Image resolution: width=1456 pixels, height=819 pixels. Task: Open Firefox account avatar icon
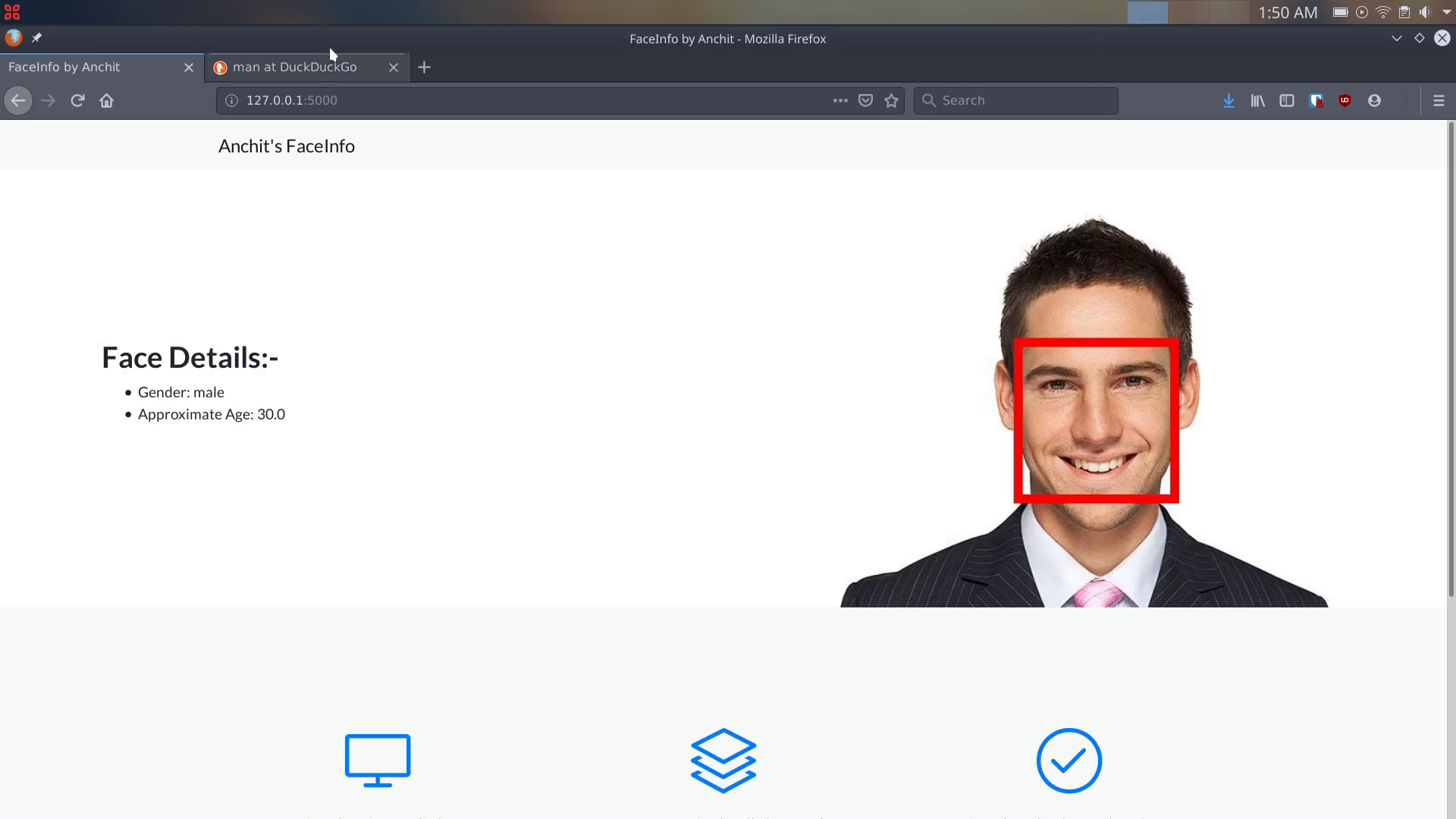pos(1374,100)
